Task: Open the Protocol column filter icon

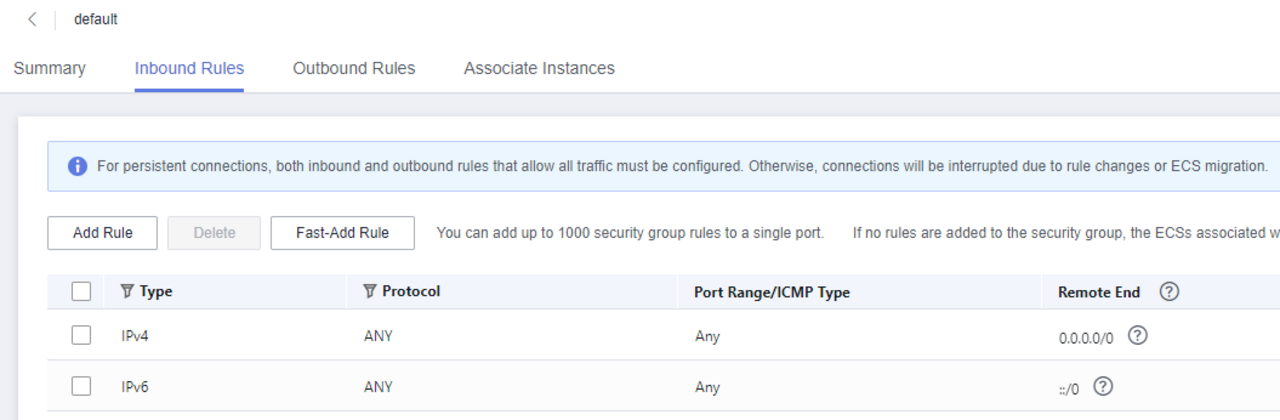Action: coord(370,291)
